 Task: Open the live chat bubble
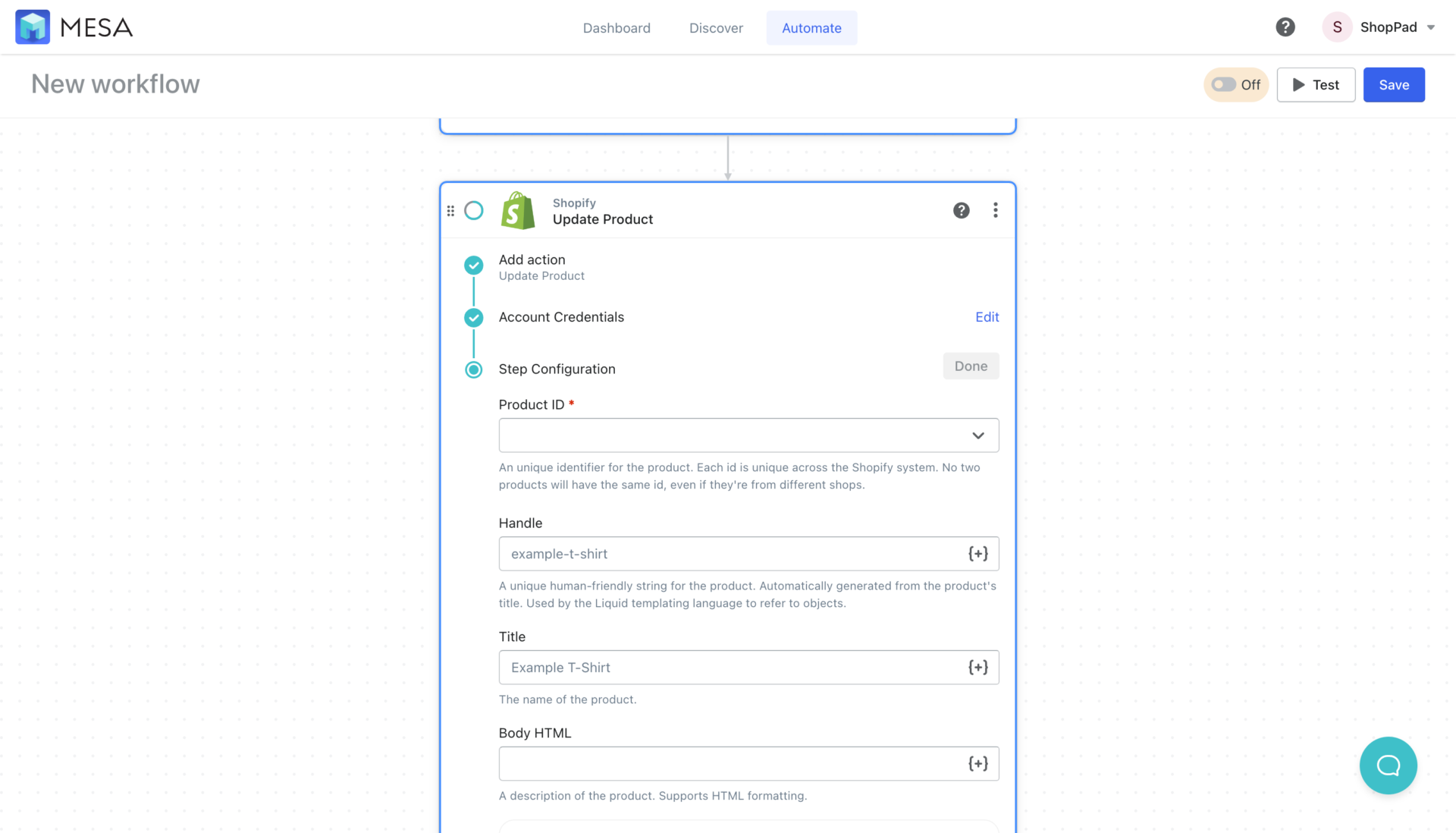point(1389,765)
